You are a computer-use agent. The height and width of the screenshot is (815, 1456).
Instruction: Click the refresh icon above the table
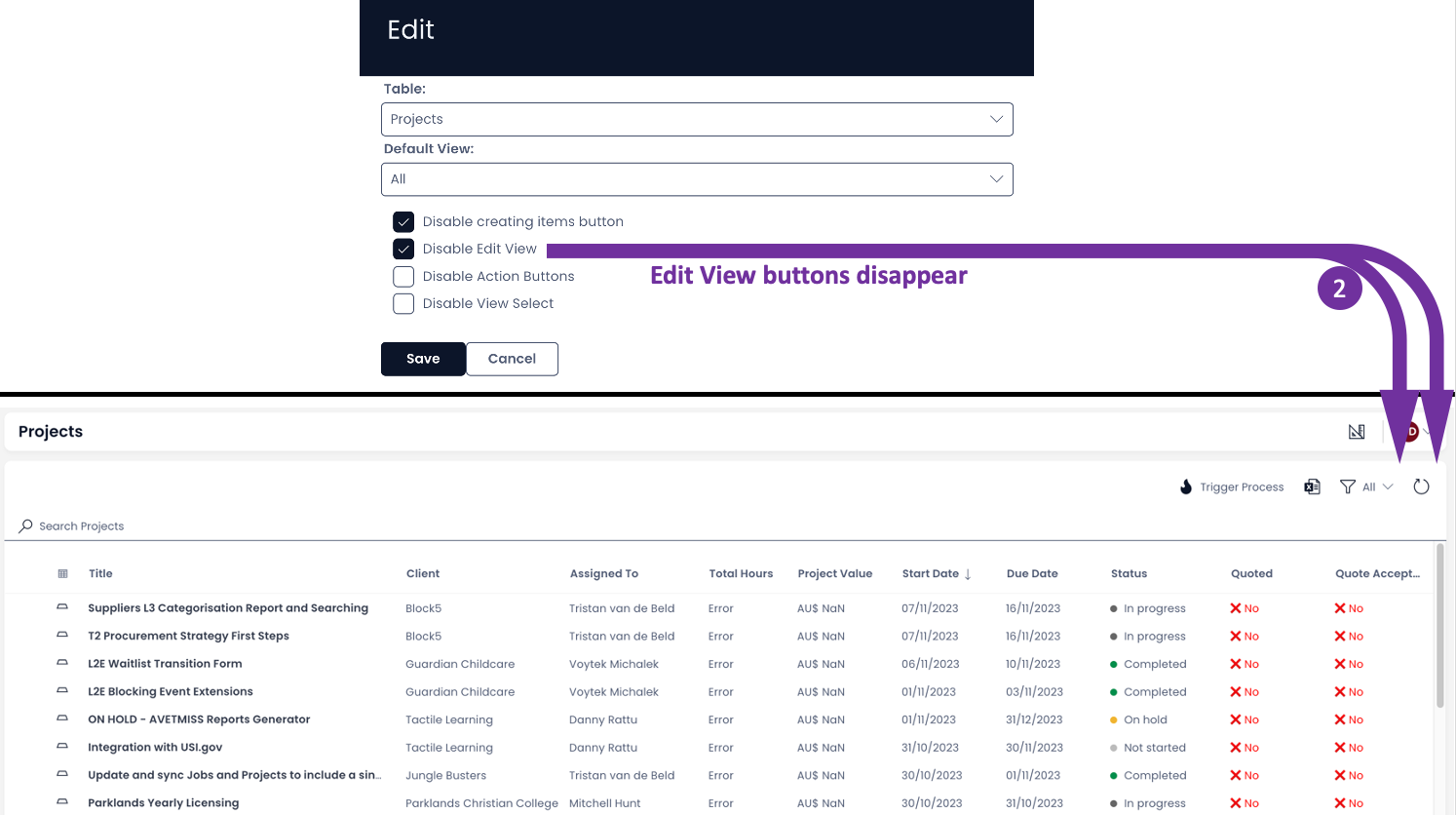1421,486
